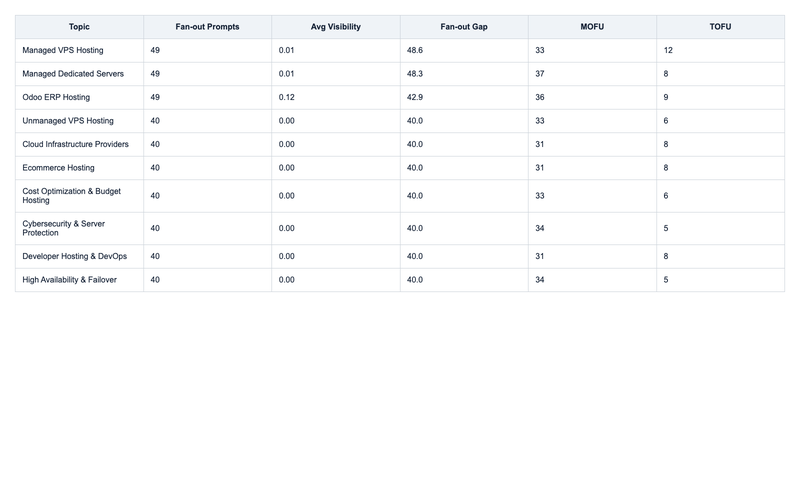
Task: Click Fan-out Prompts 49 in Odoo ERP Hosting row
Action: (155, 97)
